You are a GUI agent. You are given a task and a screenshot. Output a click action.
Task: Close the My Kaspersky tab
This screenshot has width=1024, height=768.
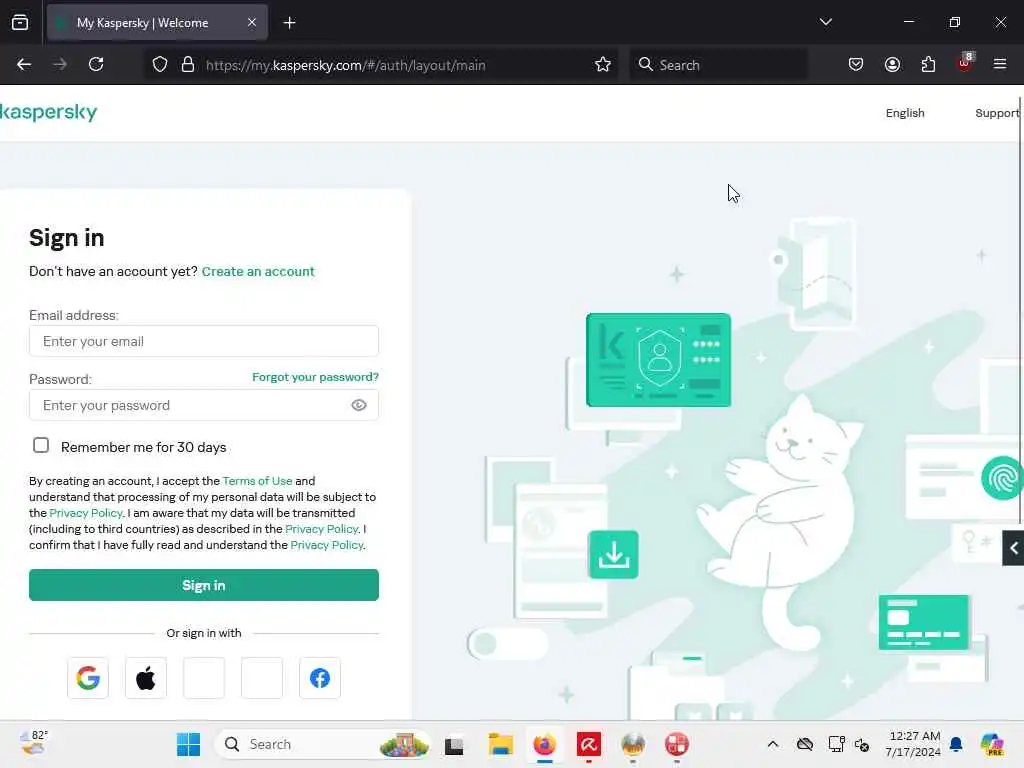(252, 23)
